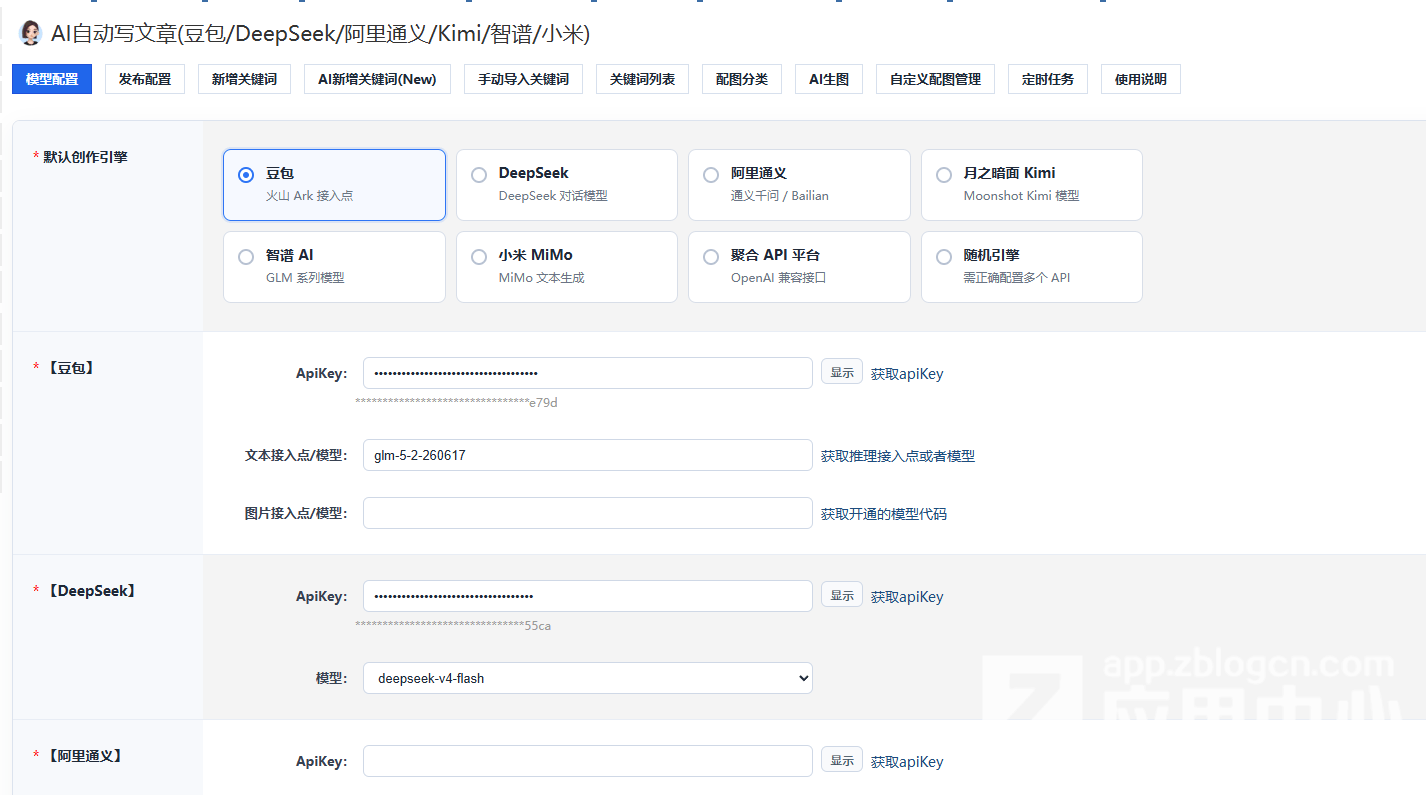
Task: Click the 默认创作引擎 label
Action: (85, 157)
